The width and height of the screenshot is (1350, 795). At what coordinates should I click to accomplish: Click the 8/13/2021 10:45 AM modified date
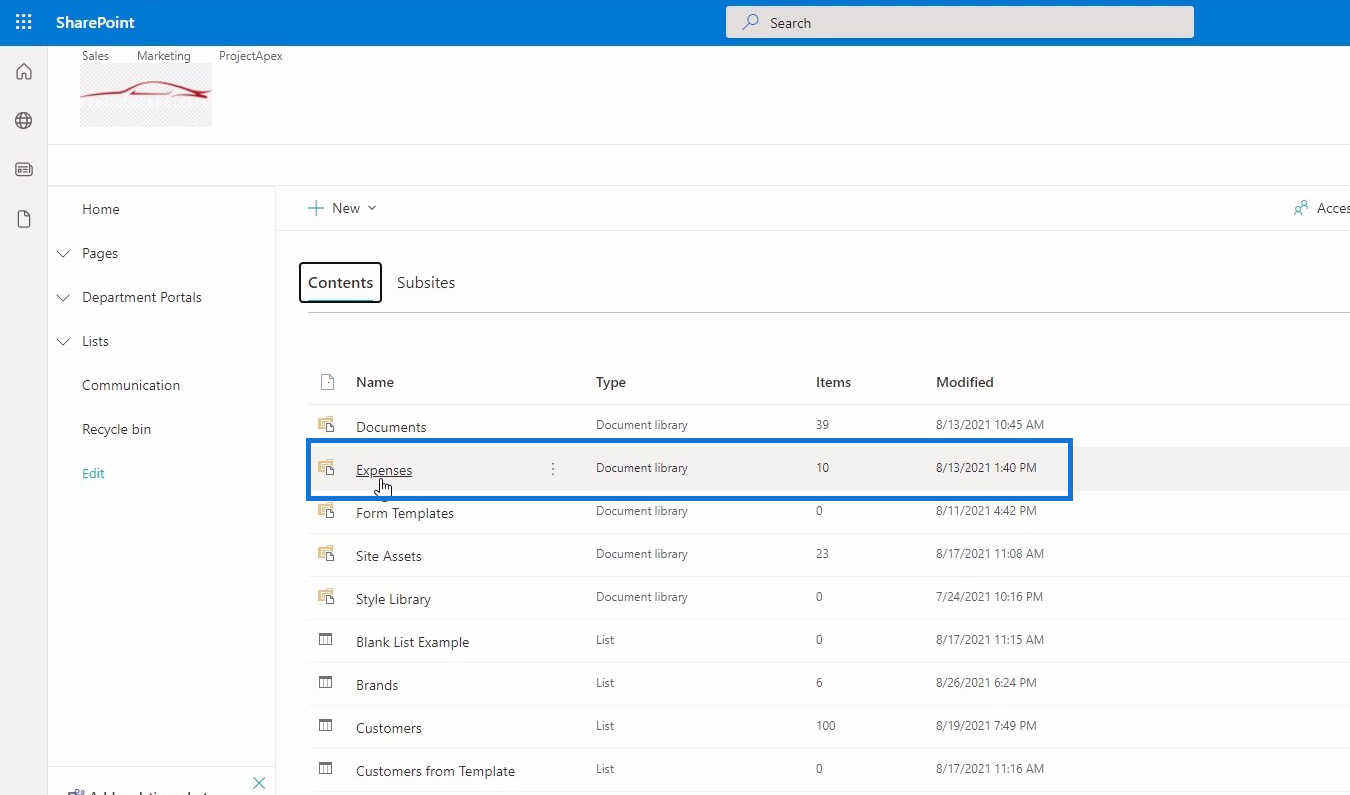point(990,425)
